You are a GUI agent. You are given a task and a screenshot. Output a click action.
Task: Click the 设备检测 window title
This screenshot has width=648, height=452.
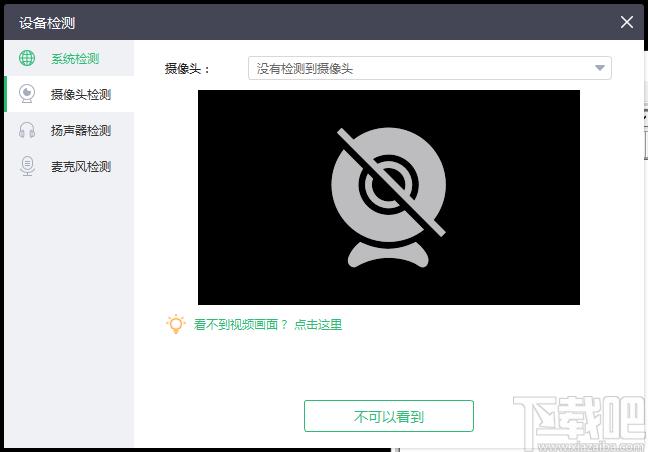click(47, 23)
